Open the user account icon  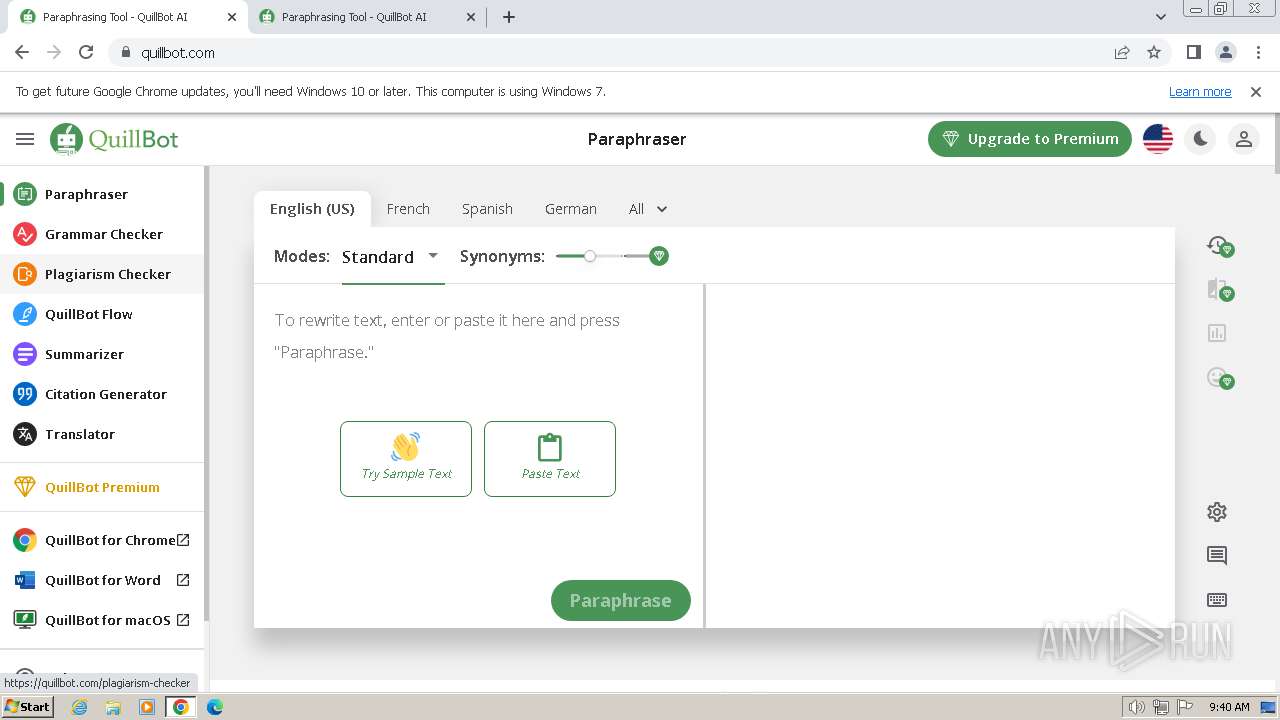click(x=1244, y=139)
